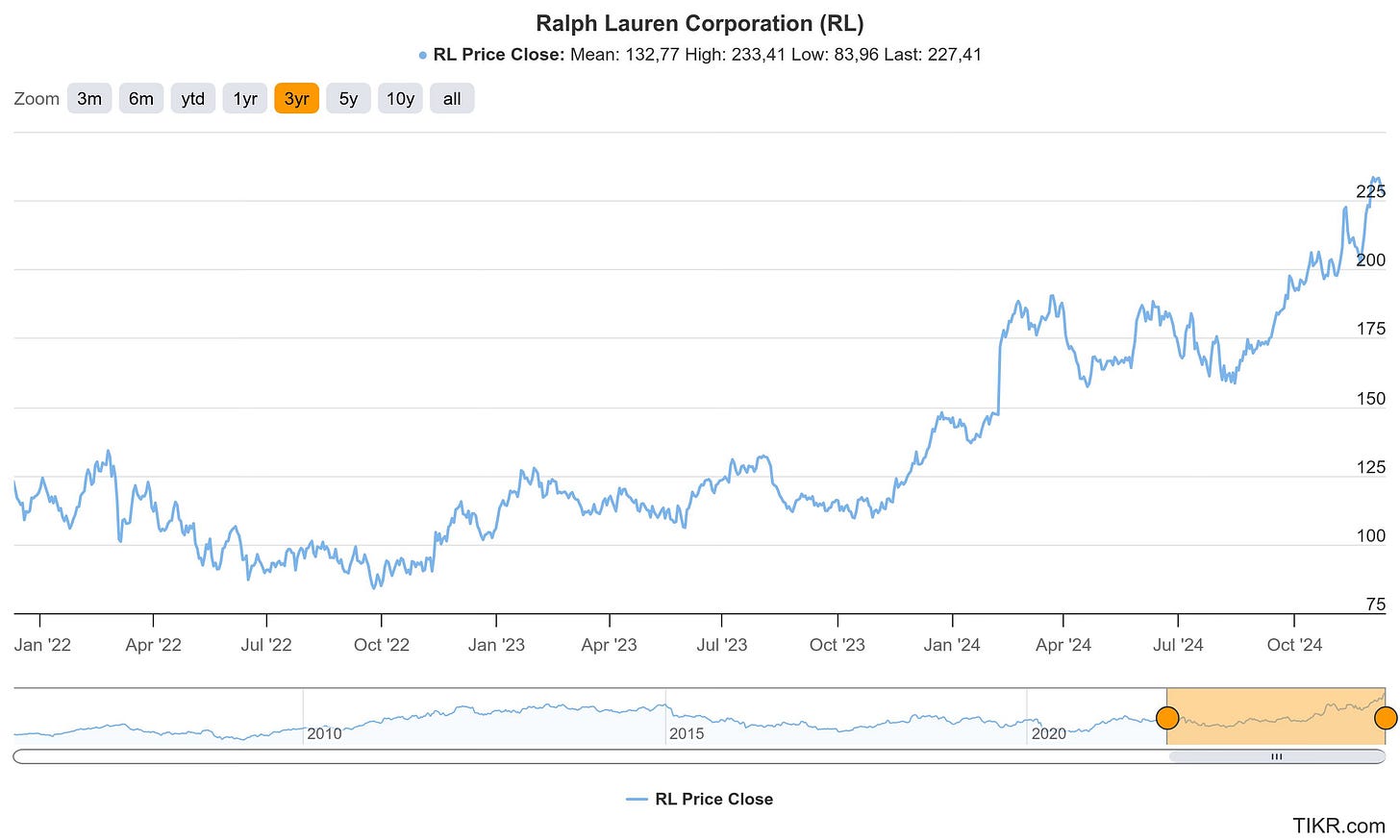Open the TIKR.com credit link

[1338, 825]
